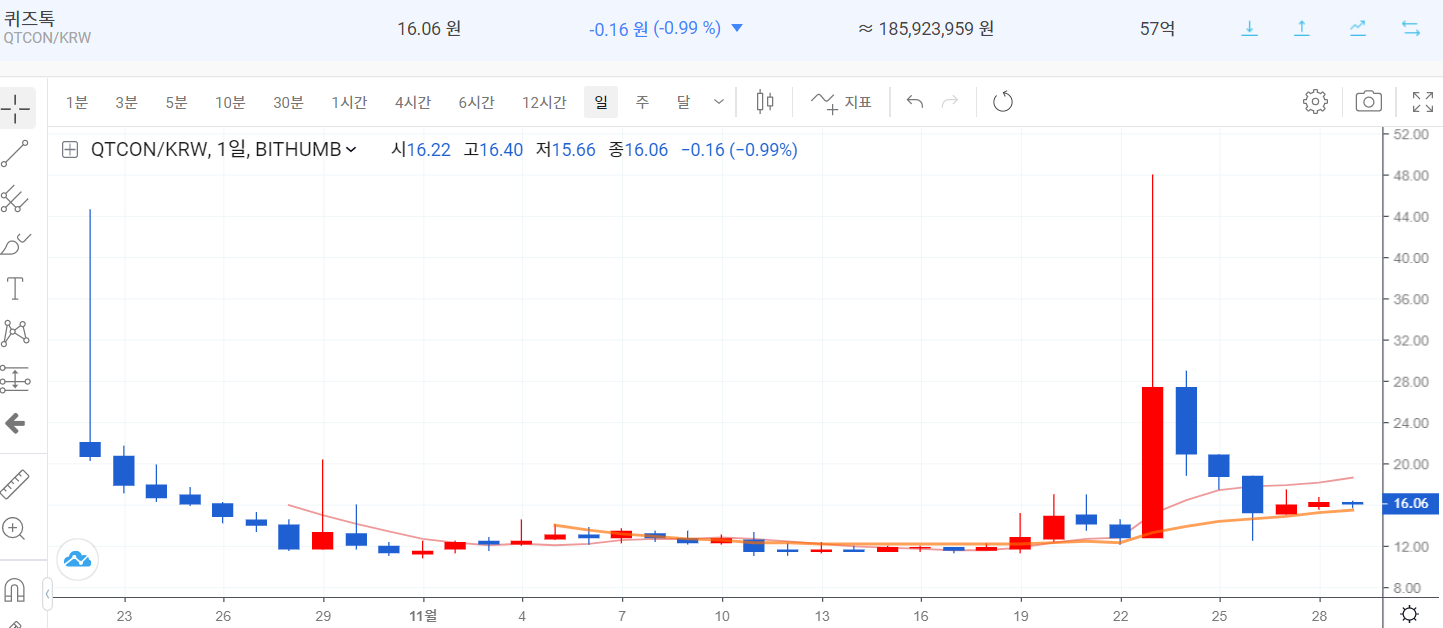Select the prediction and measurement tool
The height and width of the screenshot is (628, 1443).
pyautogui.click(x=15, y=379)
